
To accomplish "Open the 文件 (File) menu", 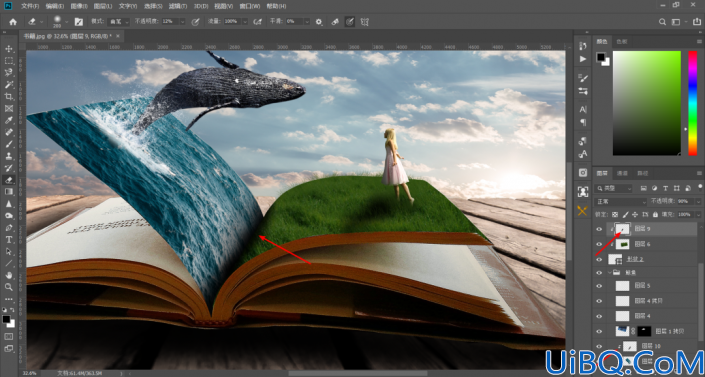I will [31, 6].
